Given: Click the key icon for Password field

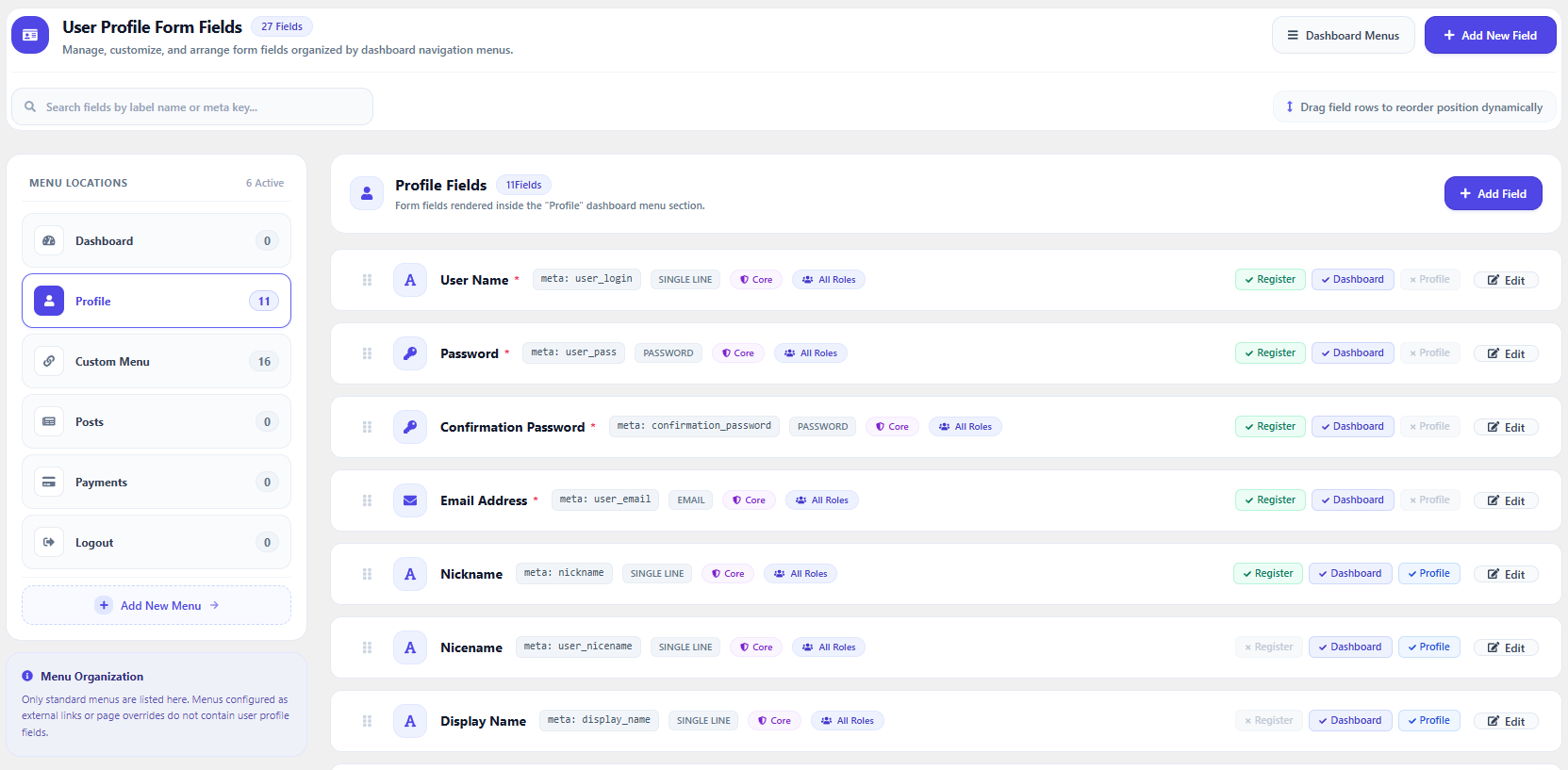Looking at the screenshot, I should pos(410,353).
